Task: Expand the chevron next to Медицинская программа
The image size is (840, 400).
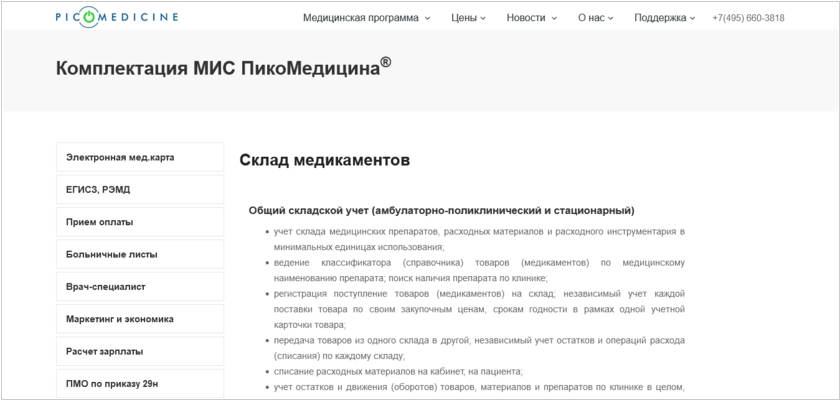Action: tap(428, 18)
